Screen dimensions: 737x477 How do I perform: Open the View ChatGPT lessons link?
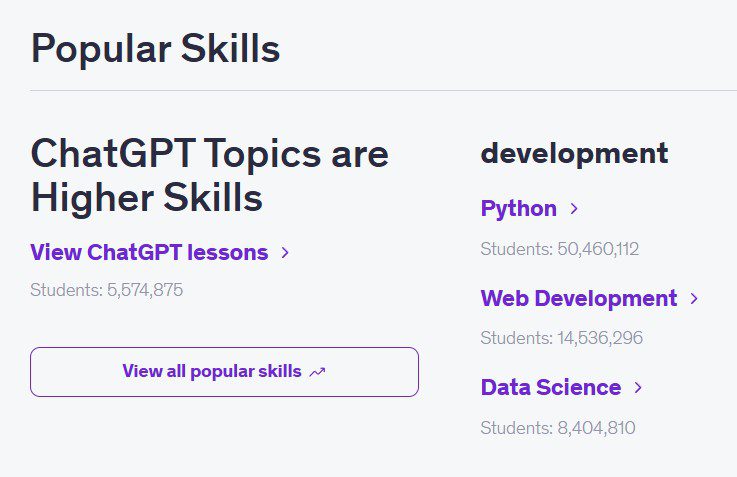click(x=150, y=253)
